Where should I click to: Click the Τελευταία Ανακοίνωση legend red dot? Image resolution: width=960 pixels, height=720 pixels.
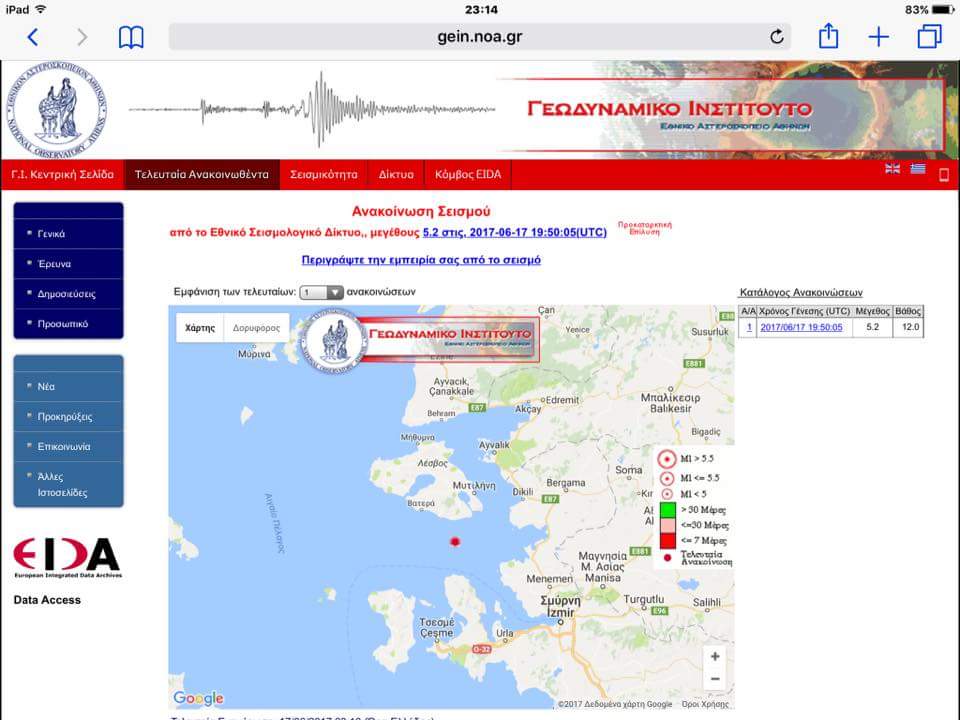click(x=667, y=558)
